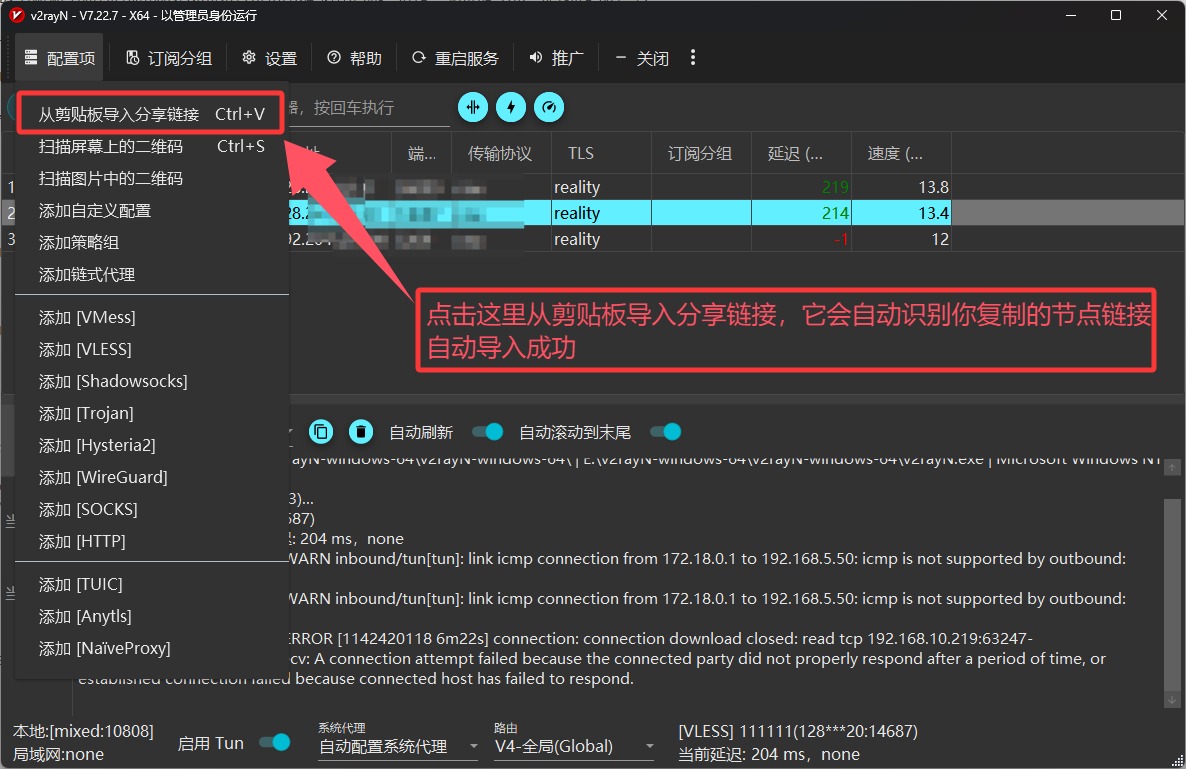Click speed value 13.8
This screenshot has width=1186, height=769.
coord(933,187)
